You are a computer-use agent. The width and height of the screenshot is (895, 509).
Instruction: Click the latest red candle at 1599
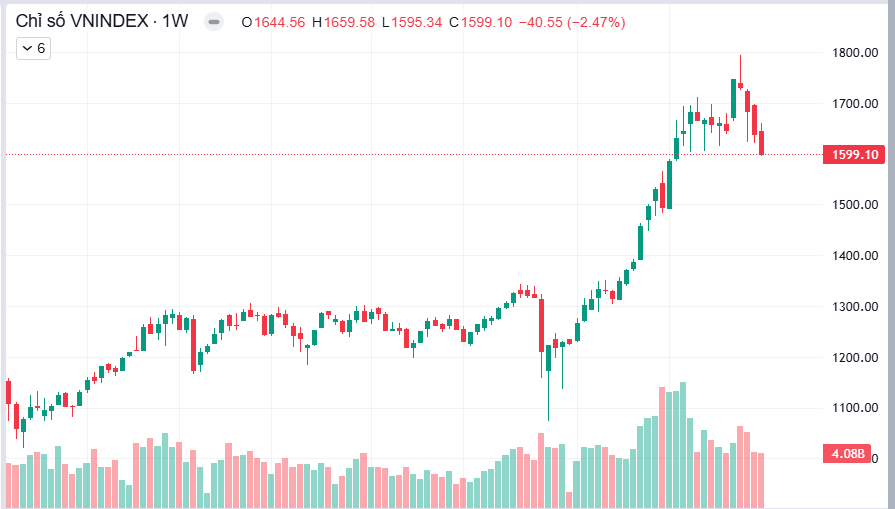761,143
